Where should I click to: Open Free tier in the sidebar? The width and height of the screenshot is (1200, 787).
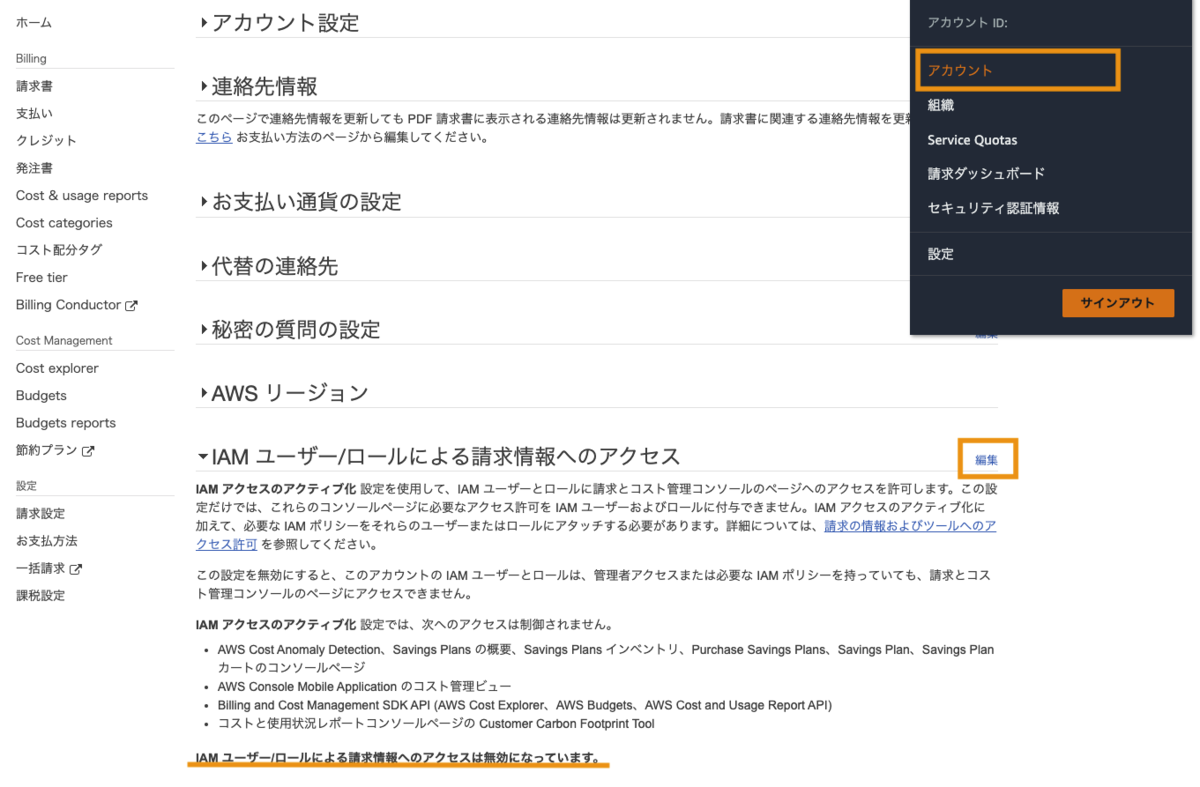42,277
